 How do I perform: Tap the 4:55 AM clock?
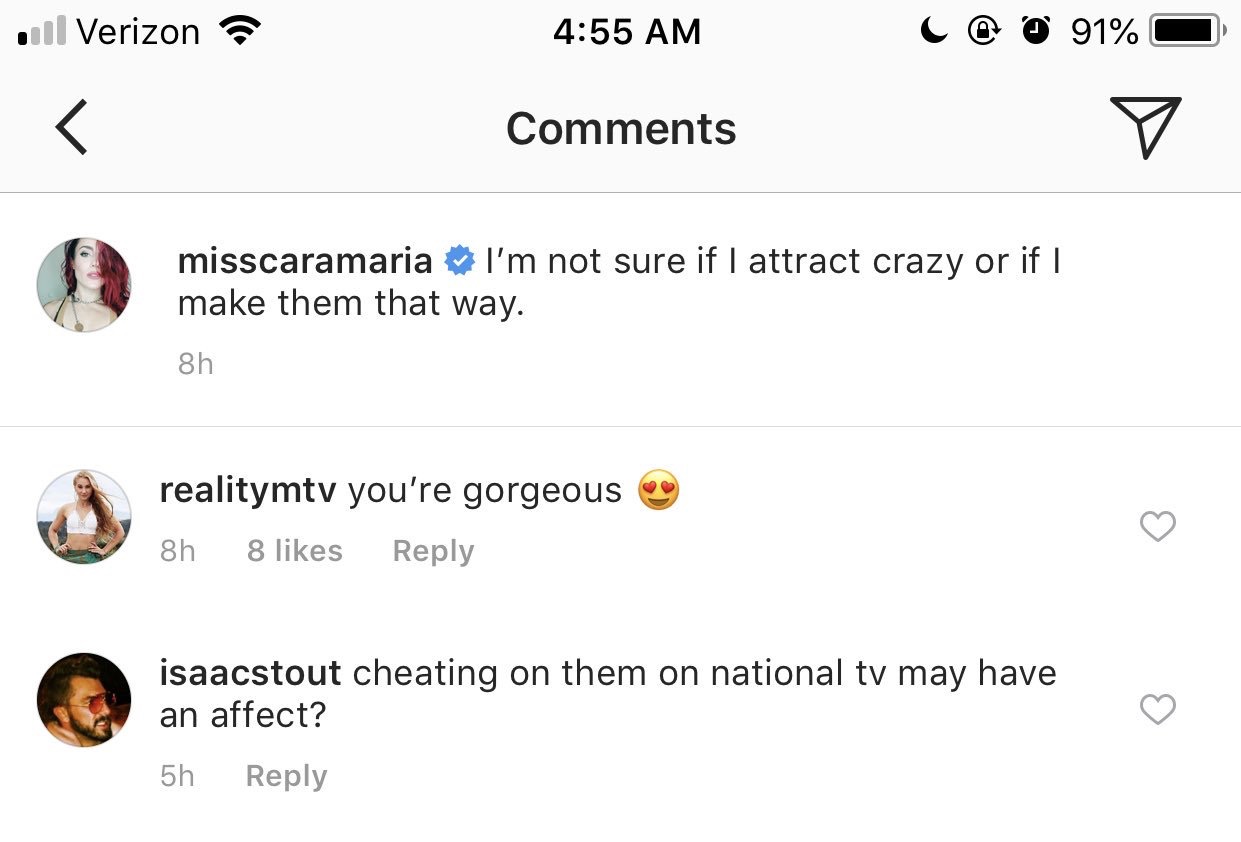pos(627,32)
